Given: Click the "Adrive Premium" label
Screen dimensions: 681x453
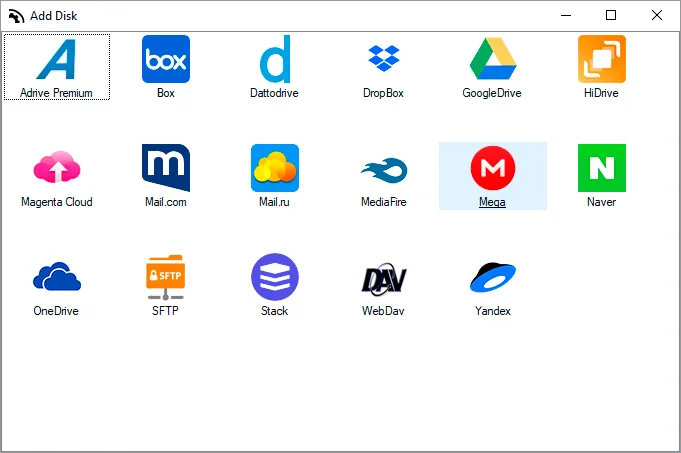Looking at the screenshot, I should click(56, 93).
